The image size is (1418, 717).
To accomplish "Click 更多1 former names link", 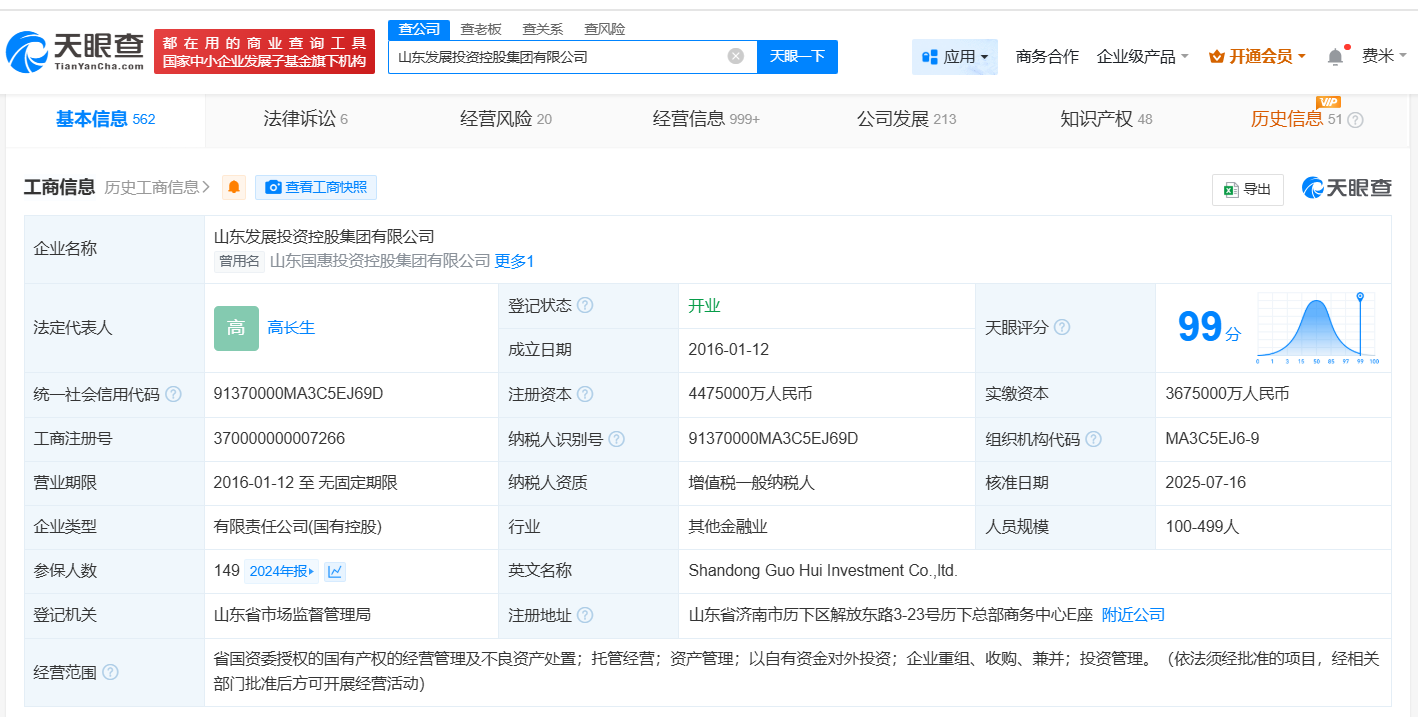I will pyautogui.click(x=514, y=261).
